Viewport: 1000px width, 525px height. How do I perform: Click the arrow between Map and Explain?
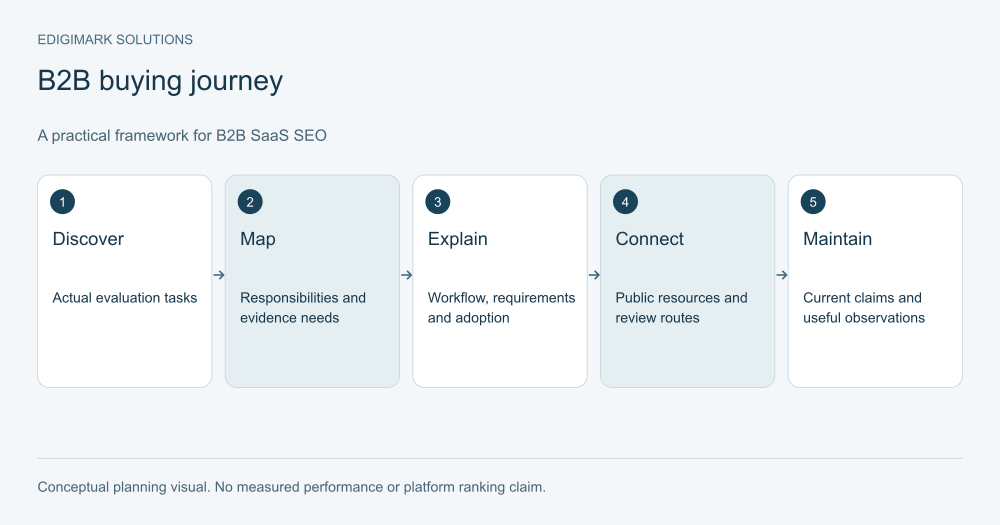point(406,275)
